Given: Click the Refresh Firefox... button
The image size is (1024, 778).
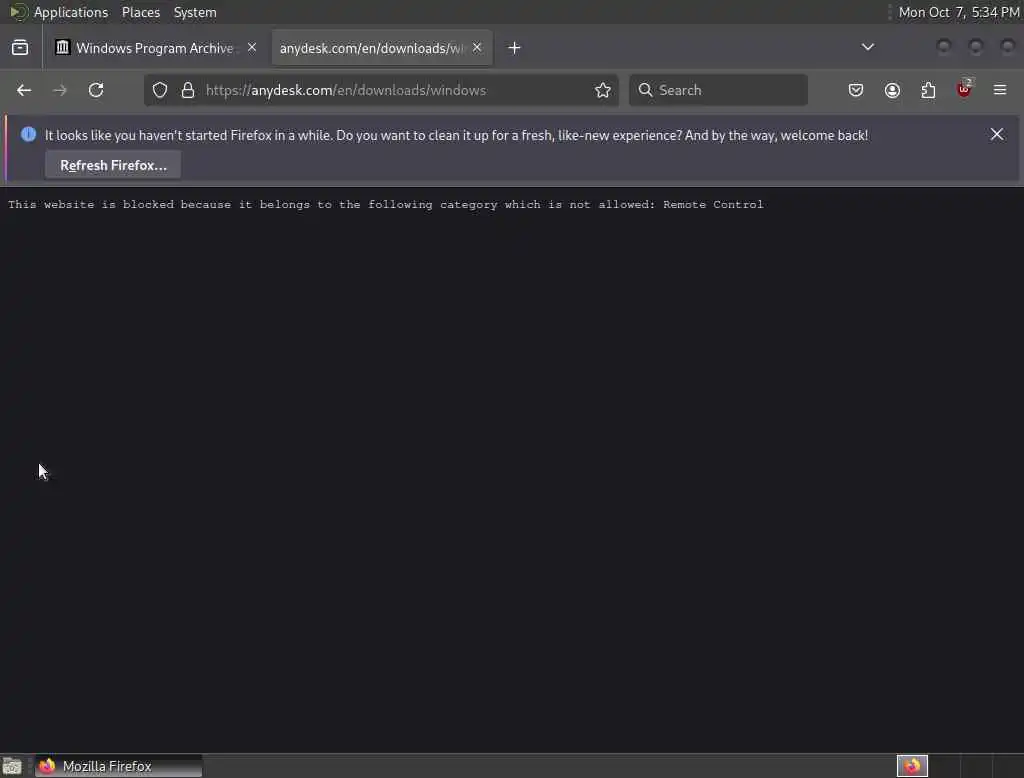Looking at the screenshot, I should pyautogui.click(x=113, y=165).
